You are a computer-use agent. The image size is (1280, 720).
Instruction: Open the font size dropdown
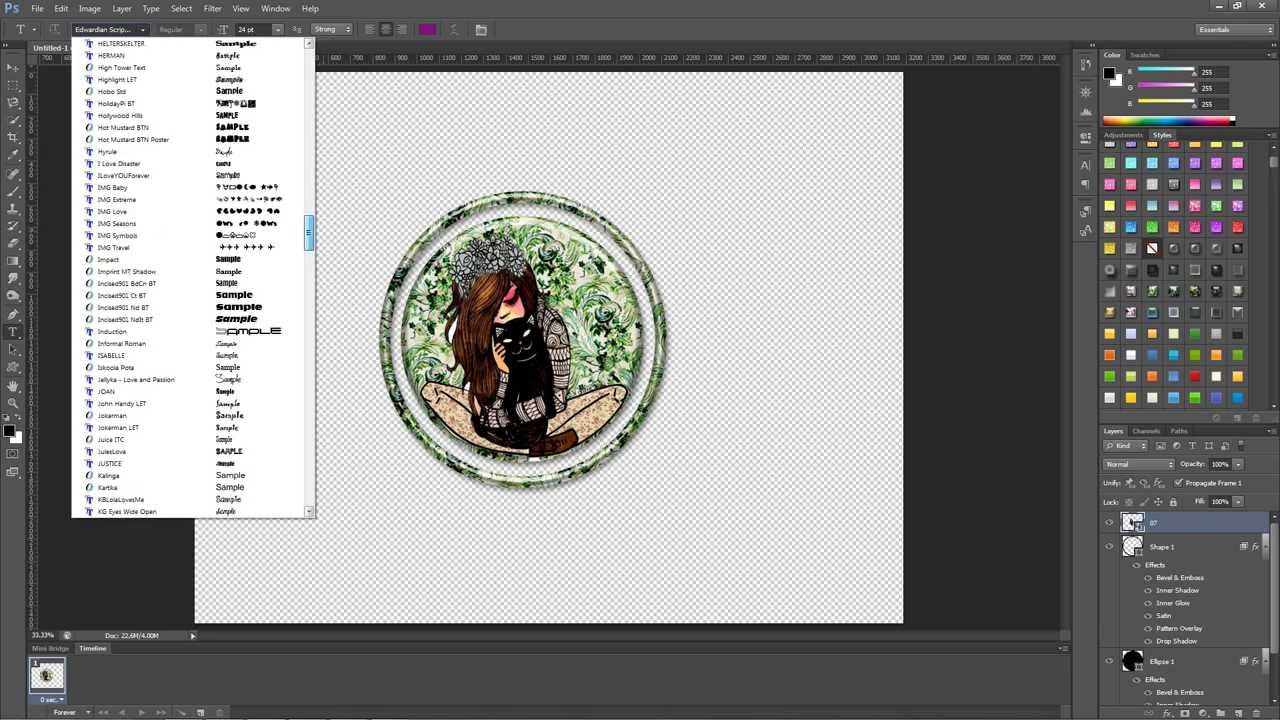click(278, 30)
